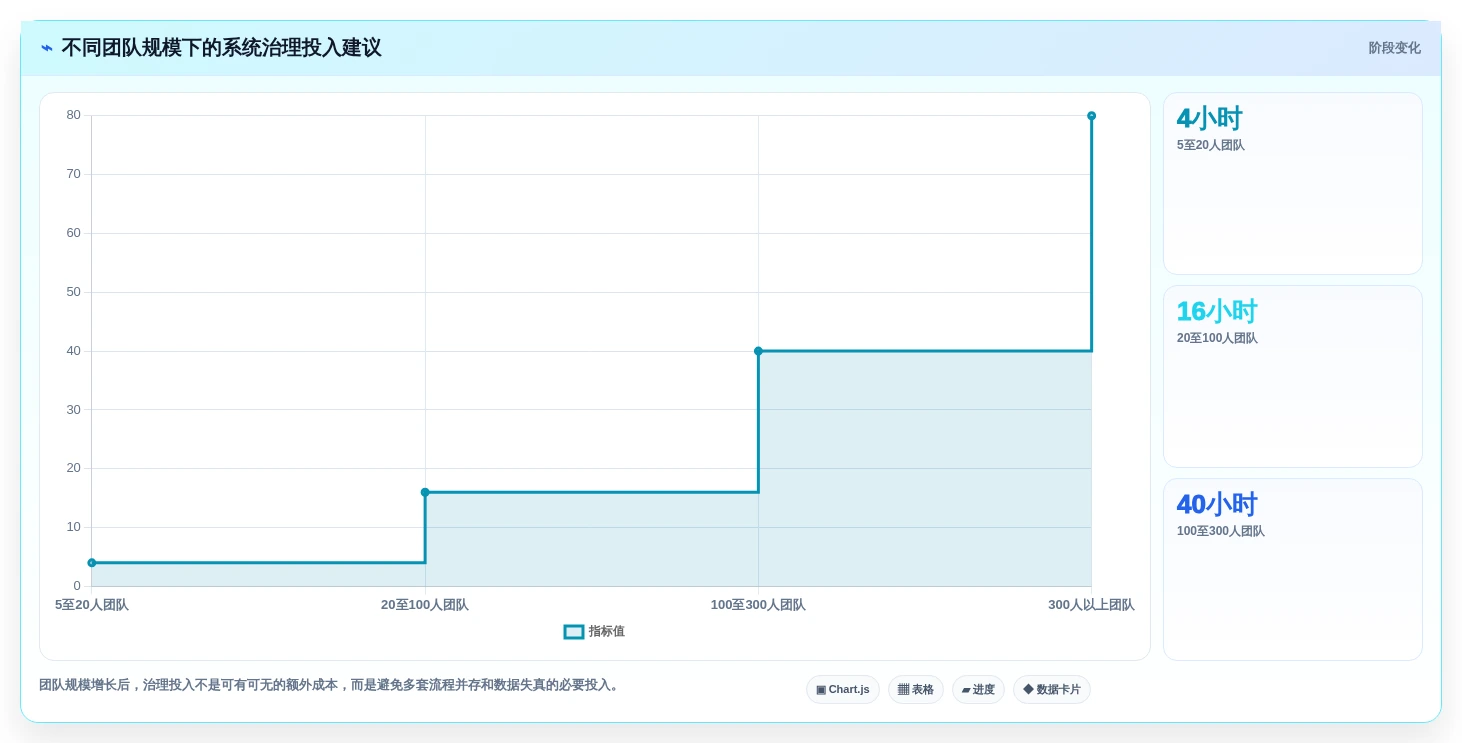Click the y-axis value 40
This screenshot has width=1462, height=743.
pos(74,351)
